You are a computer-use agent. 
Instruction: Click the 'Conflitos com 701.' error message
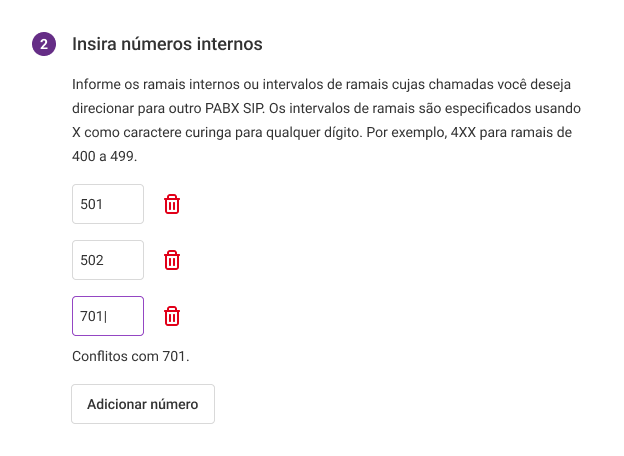[131, 356]
